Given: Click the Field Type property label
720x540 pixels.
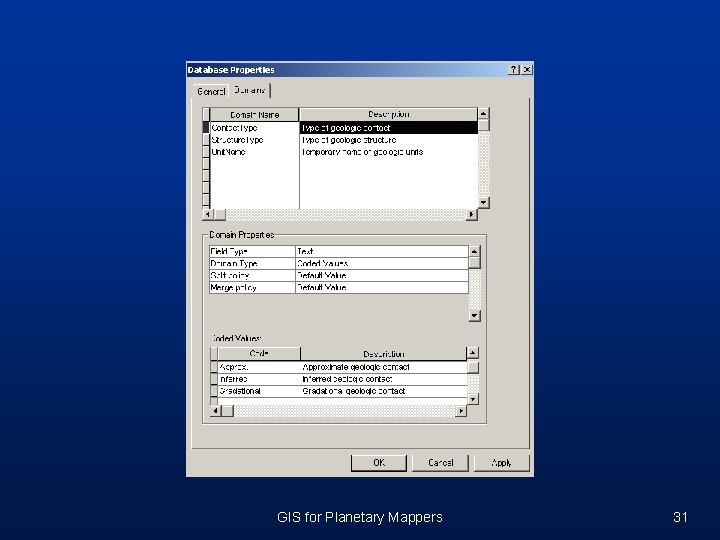Looking at the screenshot, I should point(252,251).
